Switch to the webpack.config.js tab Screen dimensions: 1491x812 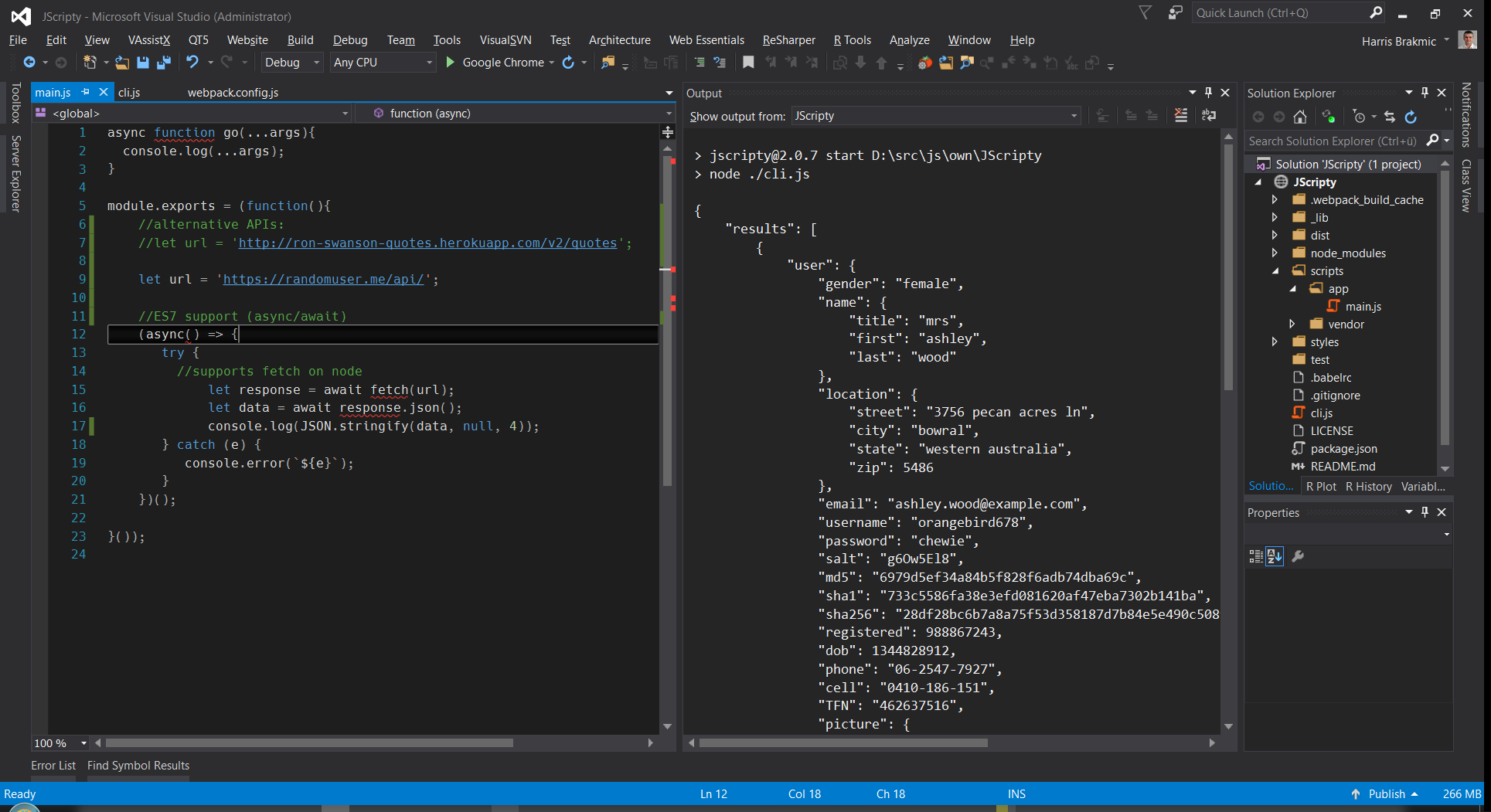233,93
